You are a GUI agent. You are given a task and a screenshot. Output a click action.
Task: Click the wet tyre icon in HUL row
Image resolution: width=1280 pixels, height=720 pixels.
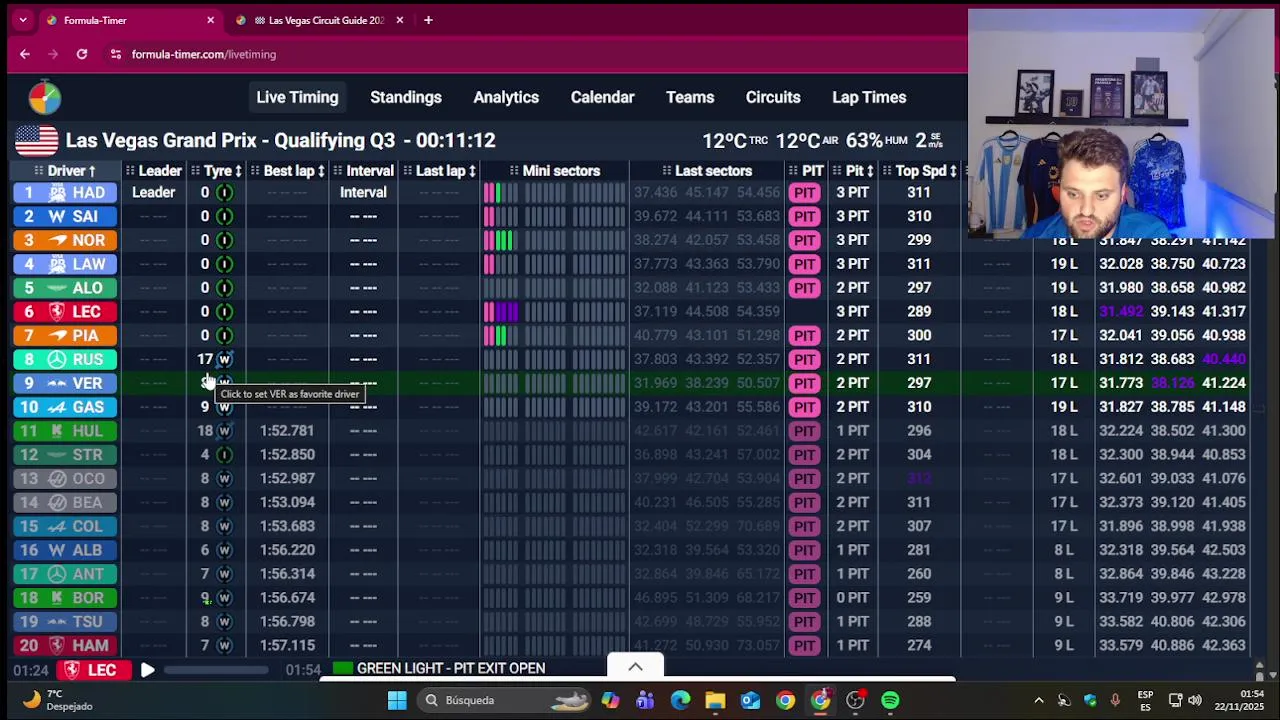[x=224, y=431]
